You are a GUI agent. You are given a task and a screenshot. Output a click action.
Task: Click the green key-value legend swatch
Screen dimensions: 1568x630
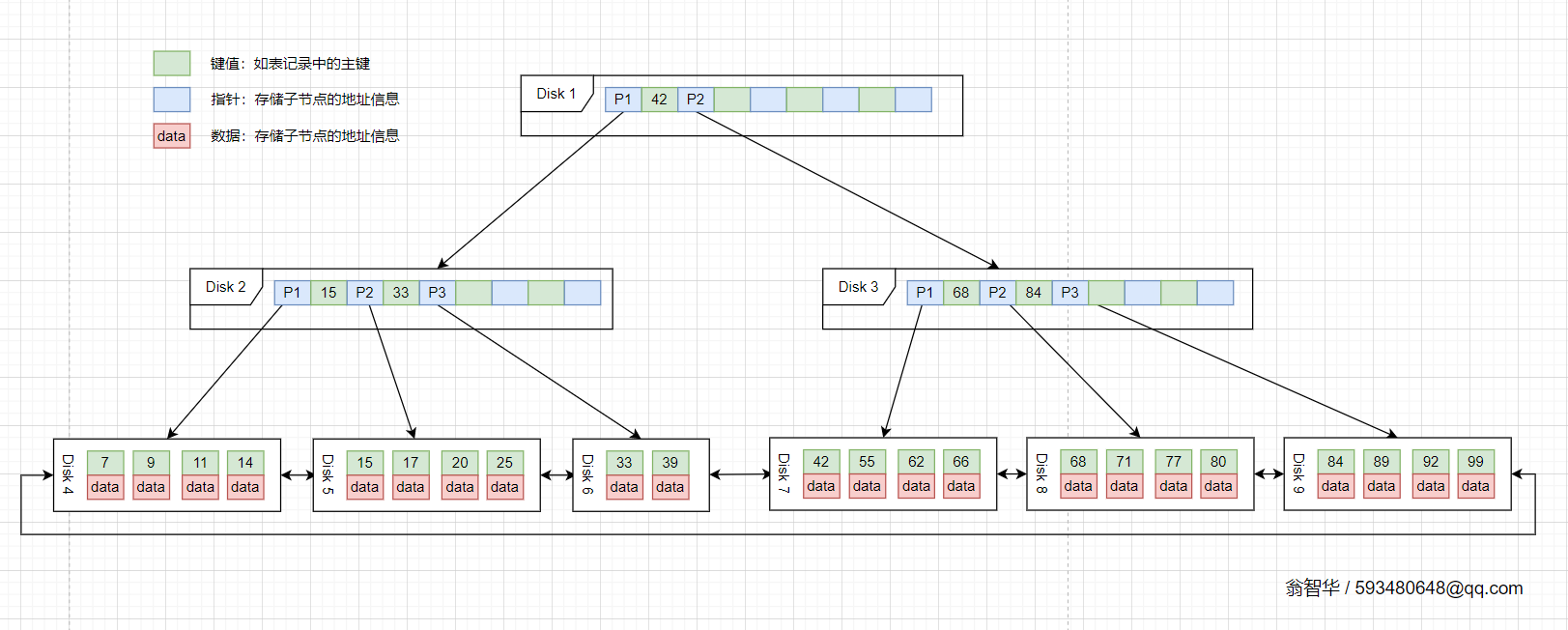pyautogui.click(x=172, y=64)
